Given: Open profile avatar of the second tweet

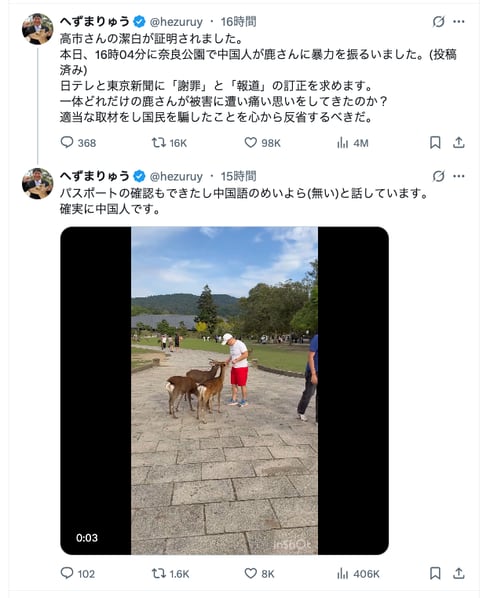Looking at the screenshot, I should click(37, 183).
